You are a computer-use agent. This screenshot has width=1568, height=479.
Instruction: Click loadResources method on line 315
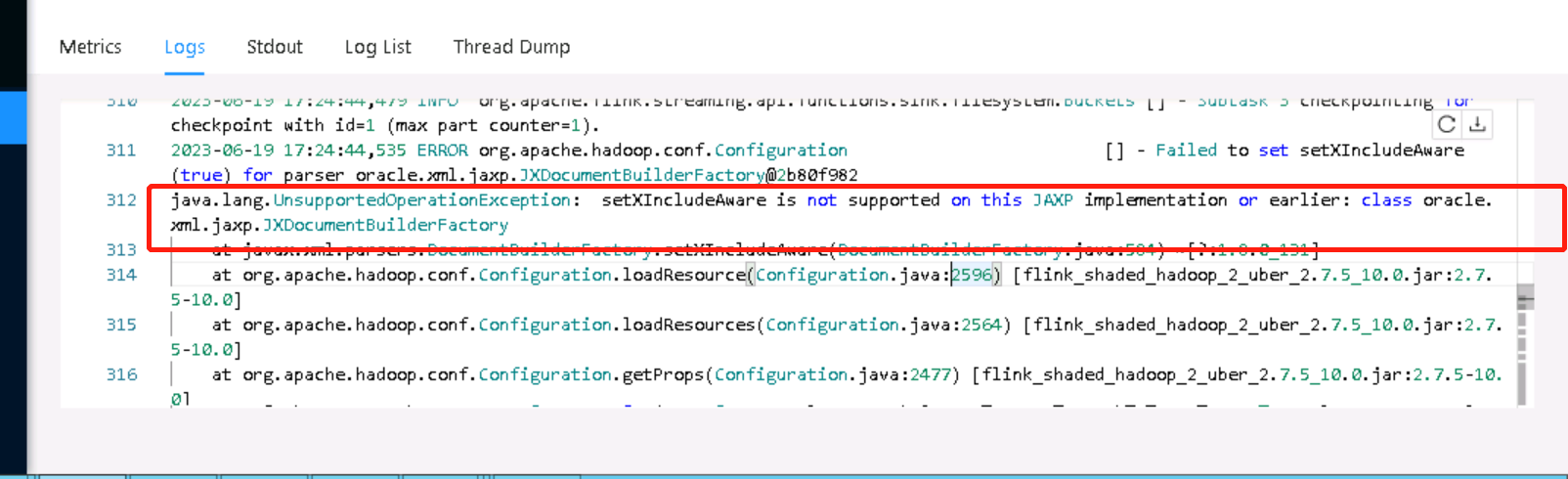coord(689,325)
